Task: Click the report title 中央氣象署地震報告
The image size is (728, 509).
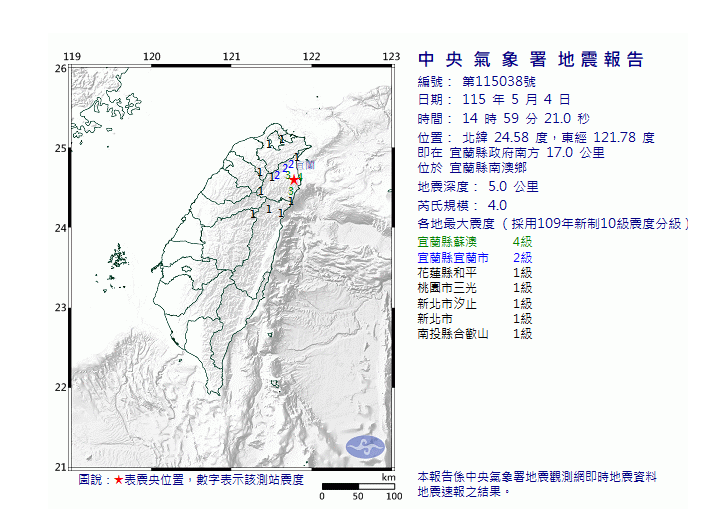Action: 531,59
